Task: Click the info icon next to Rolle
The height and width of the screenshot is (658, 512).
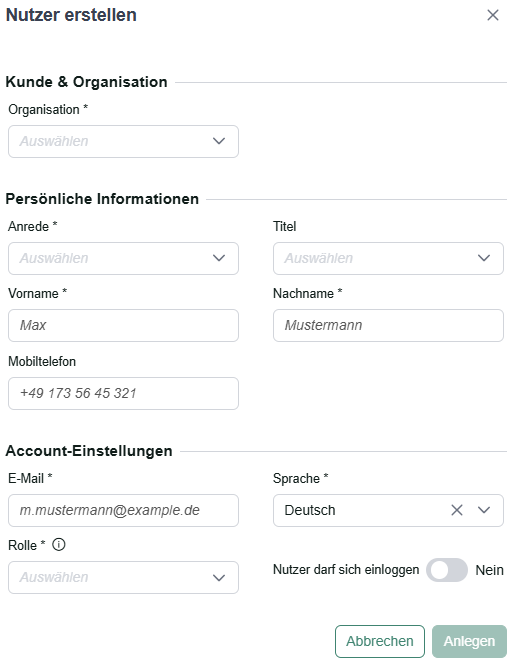Action: (58, 545)
